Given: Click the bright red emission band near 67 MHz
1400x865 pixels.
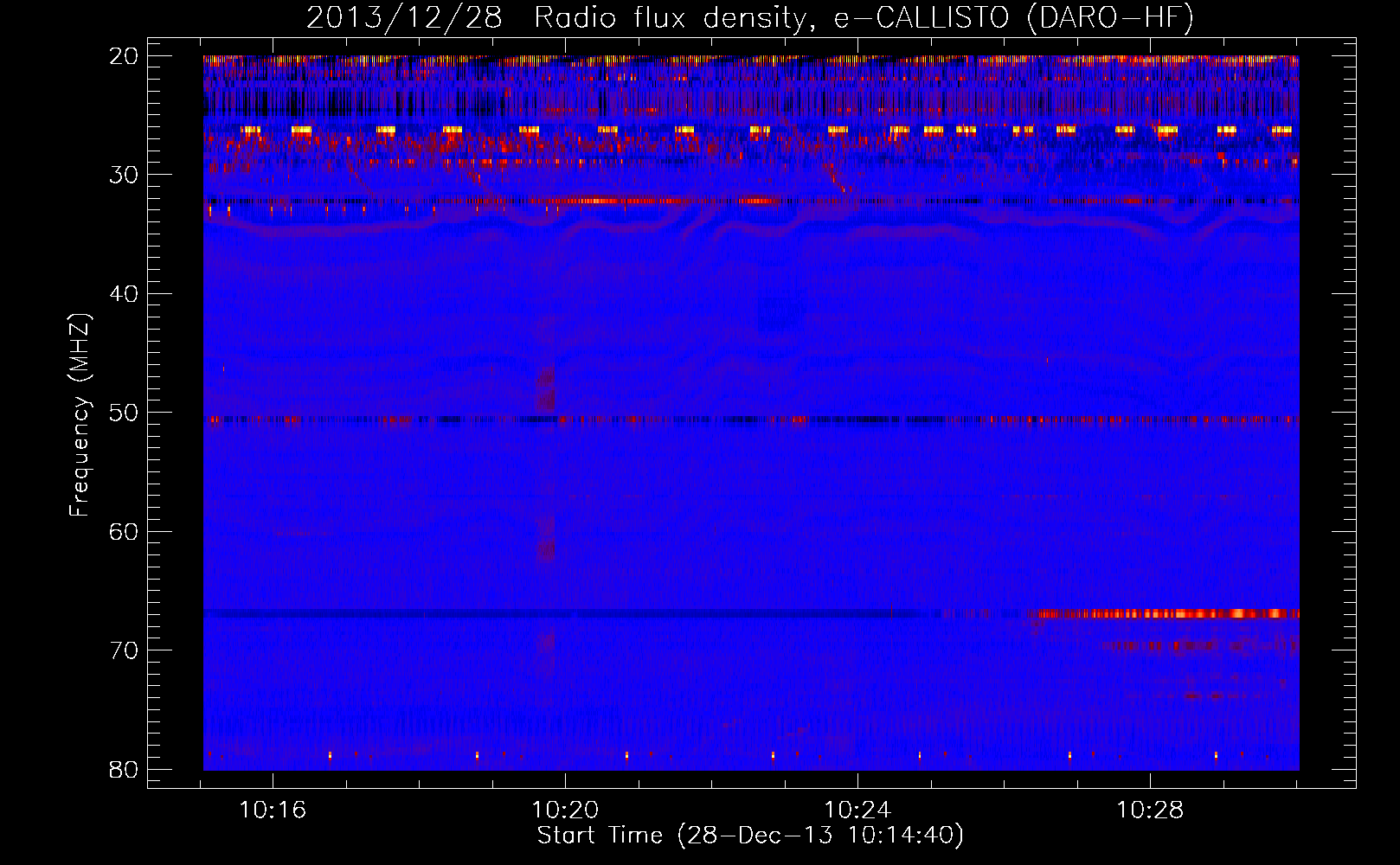Looking at the screenshot, I should (1165, 613).
